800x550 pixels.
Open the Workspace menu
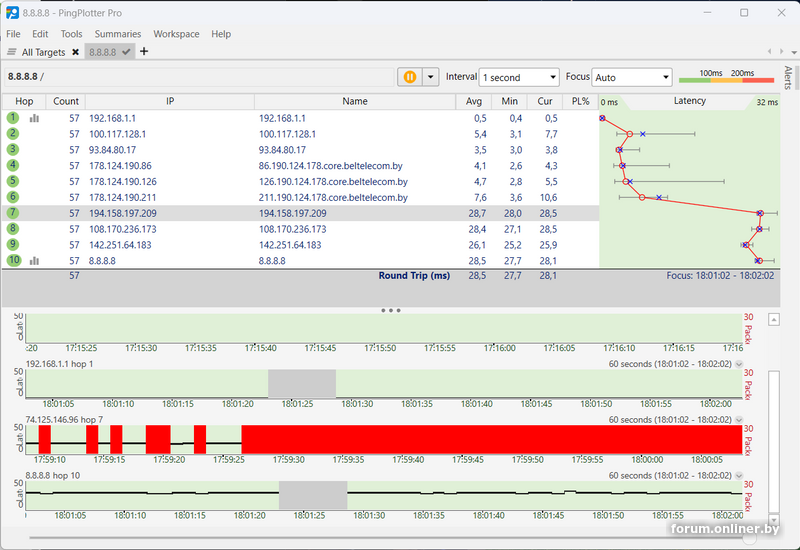tap(176, 34)
